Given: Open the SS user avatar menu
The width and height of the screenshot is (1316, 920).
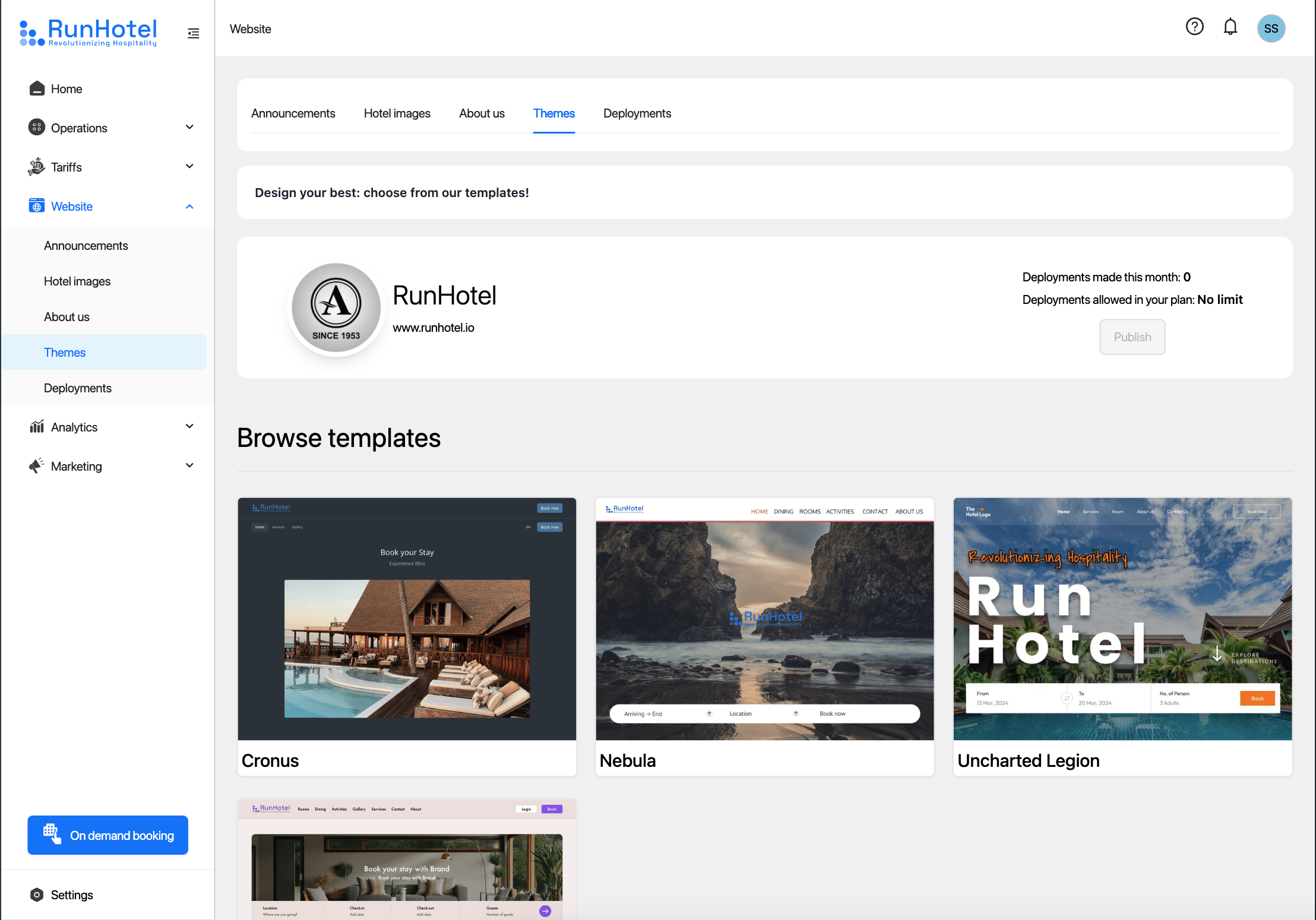Looking at the screenshot, I should pyautogui.click(x=1271, y=28).
